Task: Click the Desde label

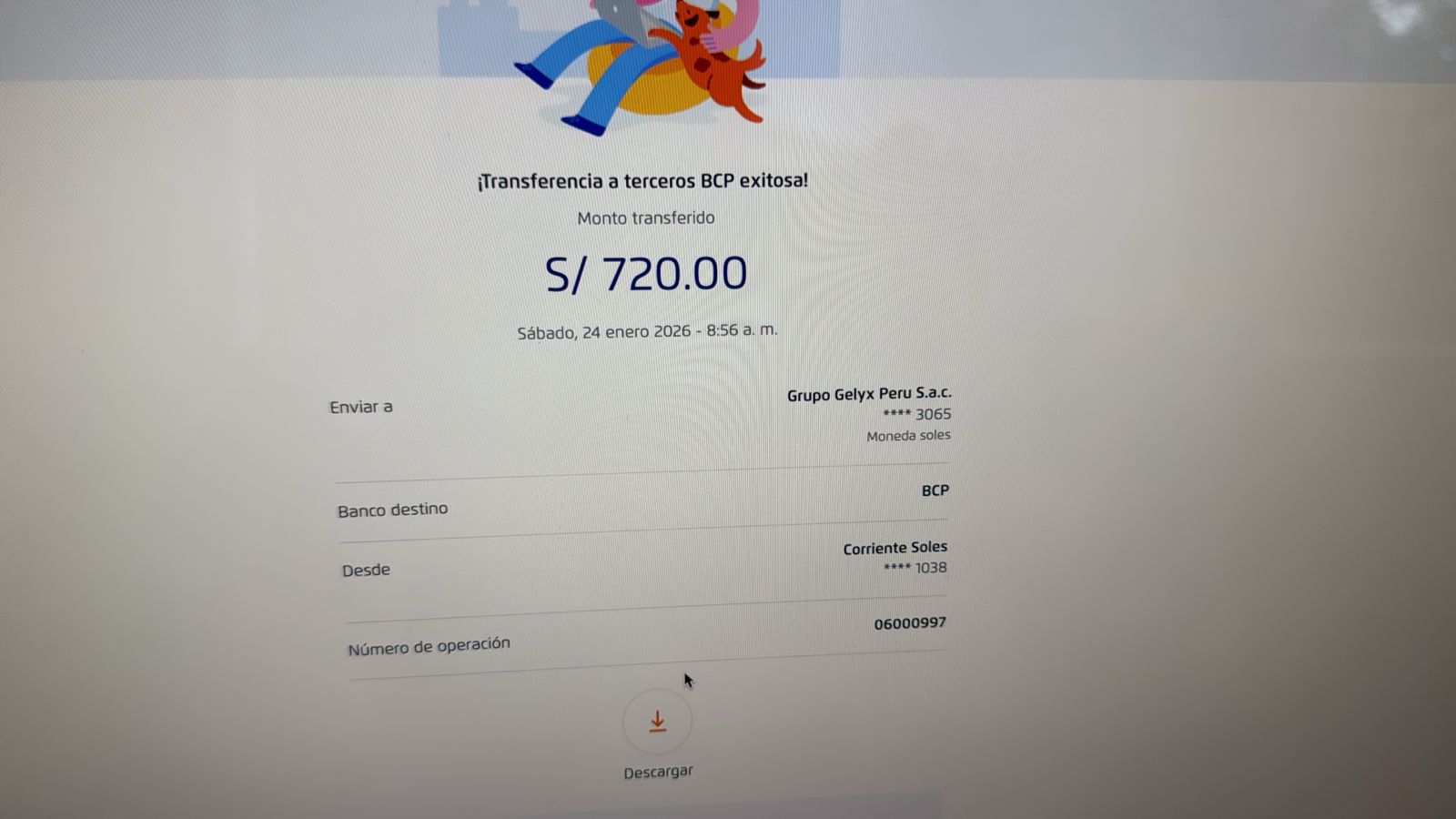Action: (366, 571)
